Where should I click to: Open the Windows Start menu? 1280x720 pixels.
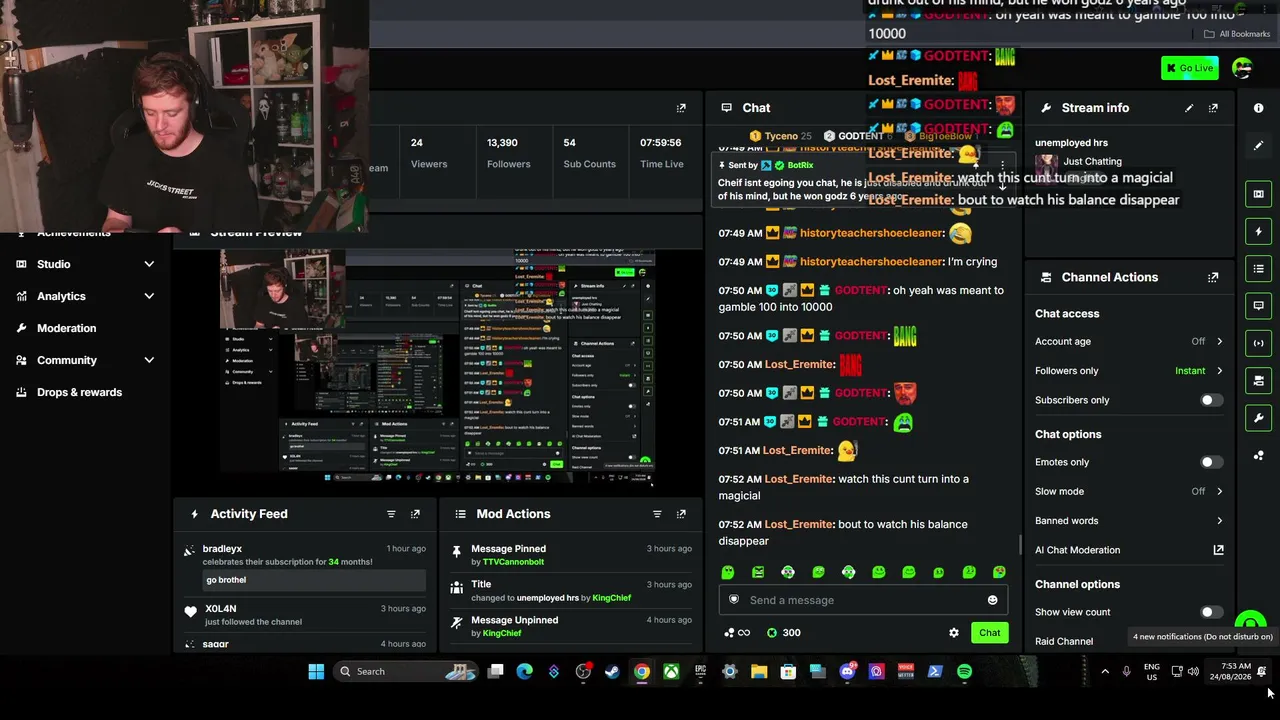316,672
